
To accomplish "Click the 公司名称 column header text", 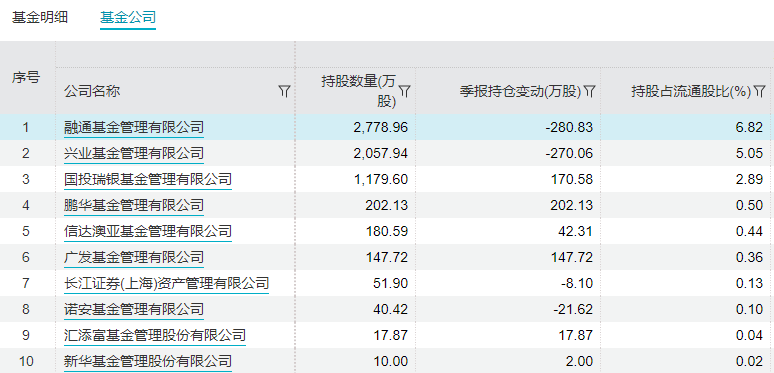I will pos(92,91).
